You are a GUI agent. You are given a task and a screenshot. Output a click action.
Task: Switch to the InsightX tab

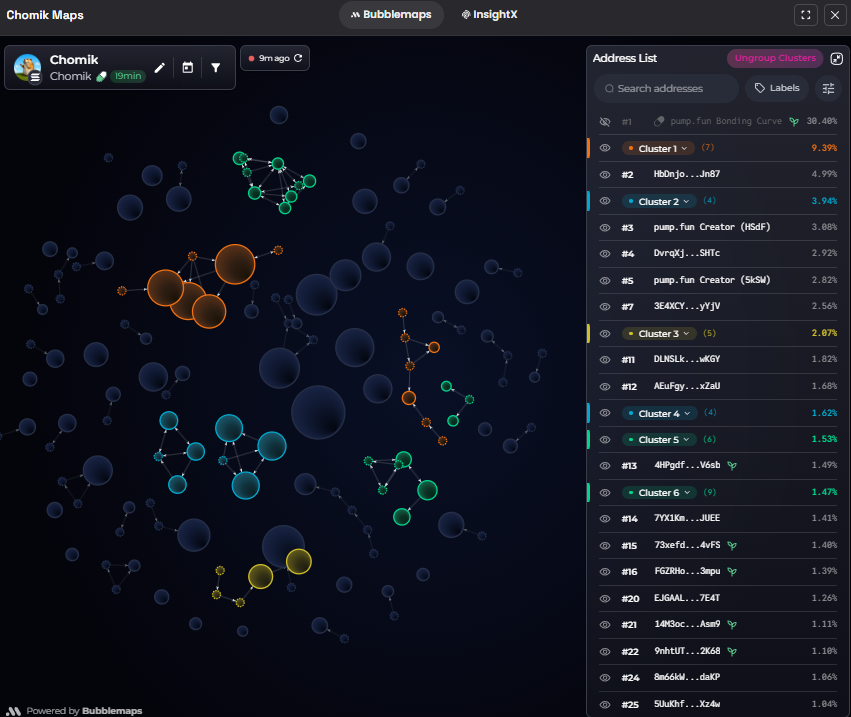coord(490,15)
